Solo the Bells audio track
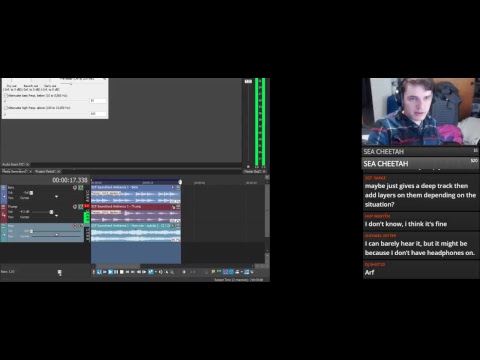 click(80, 188)
